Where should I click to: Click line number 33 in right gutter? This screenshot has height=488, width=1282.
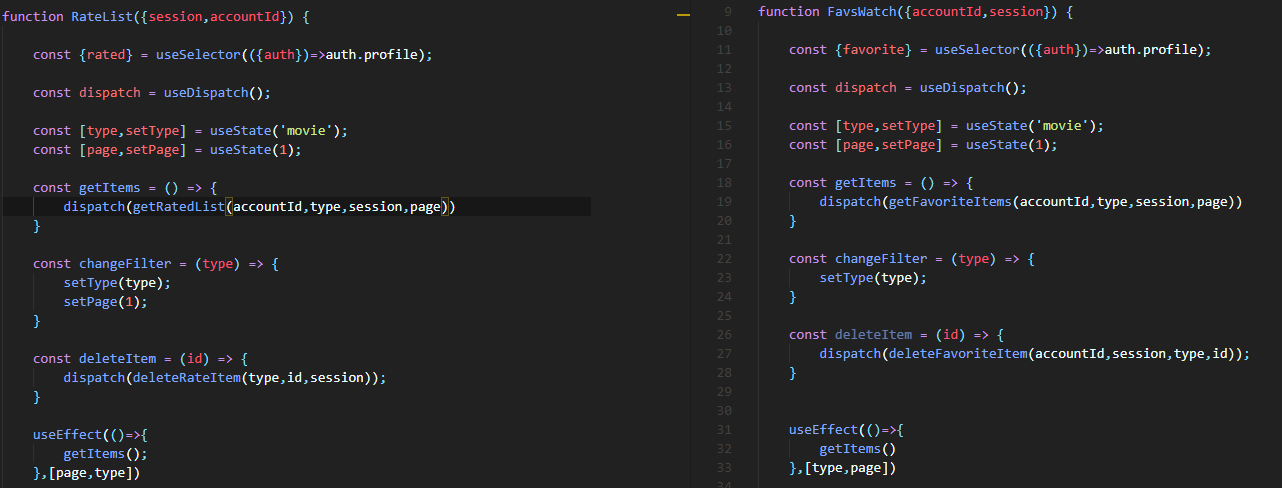[725, 467]
